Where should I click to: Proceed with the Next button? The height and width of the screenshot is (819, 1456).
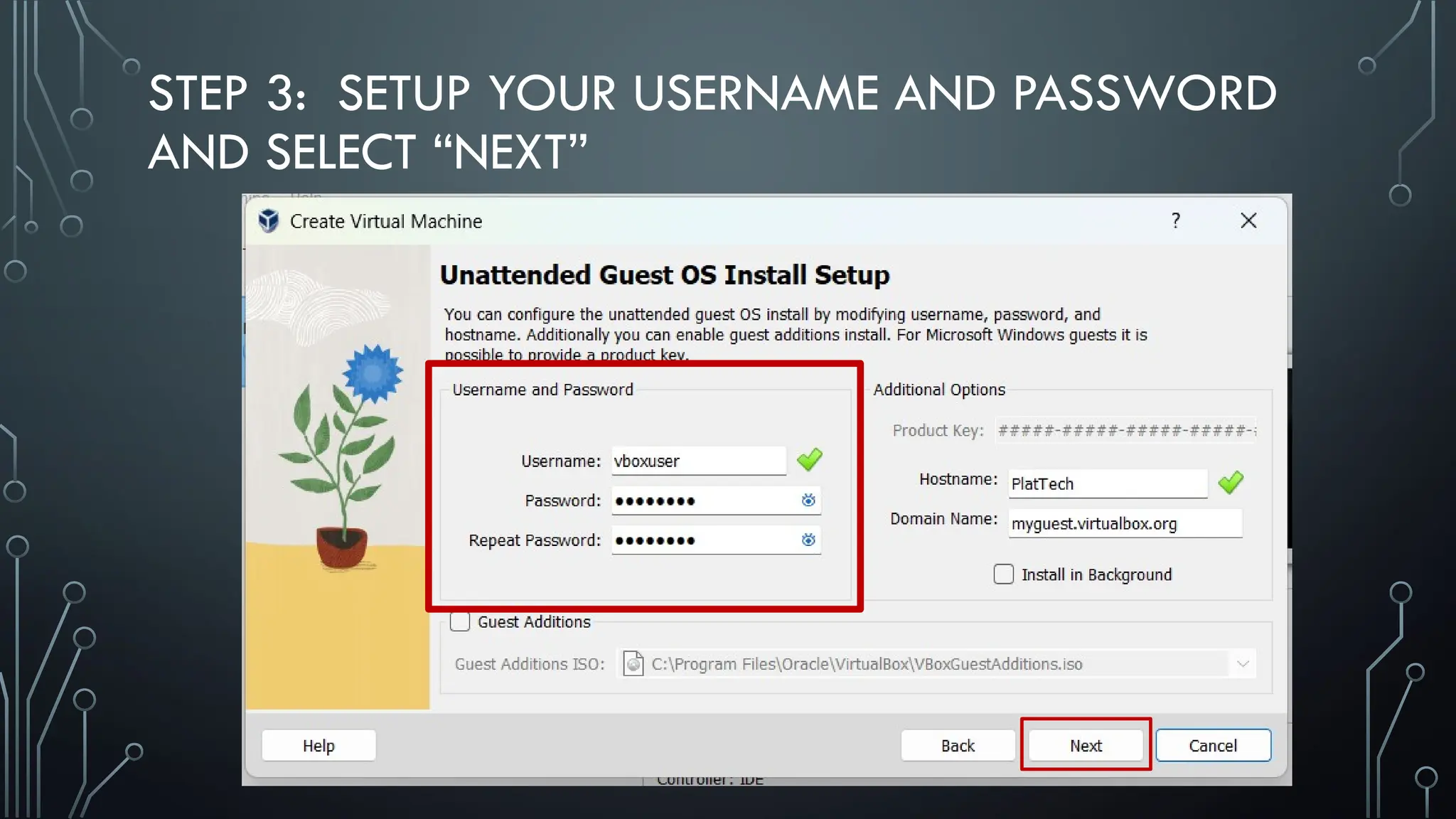click(x=1086, y=746)
